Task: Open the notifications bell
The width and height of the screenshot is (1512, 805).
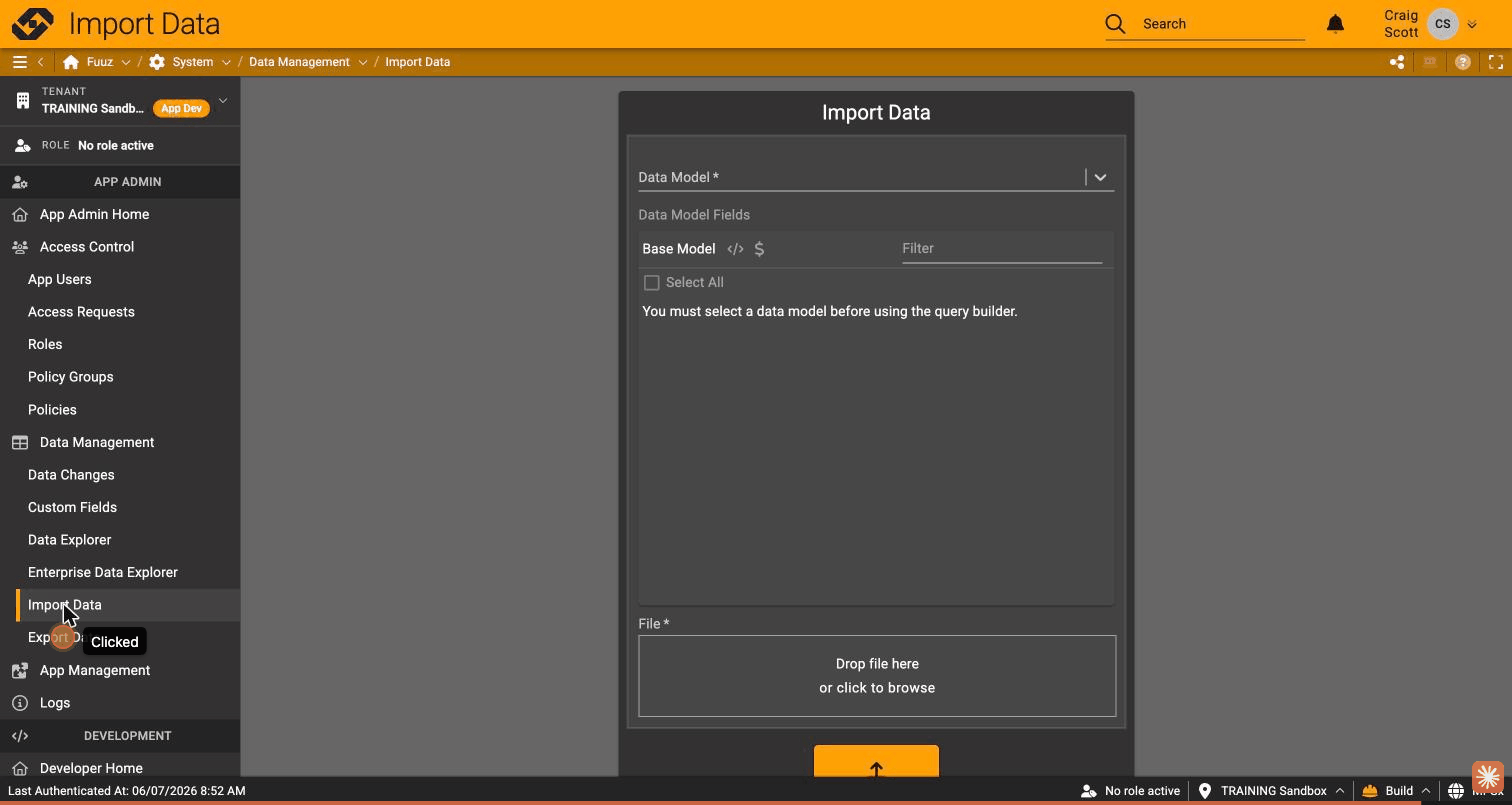Action: point(1335,24)
